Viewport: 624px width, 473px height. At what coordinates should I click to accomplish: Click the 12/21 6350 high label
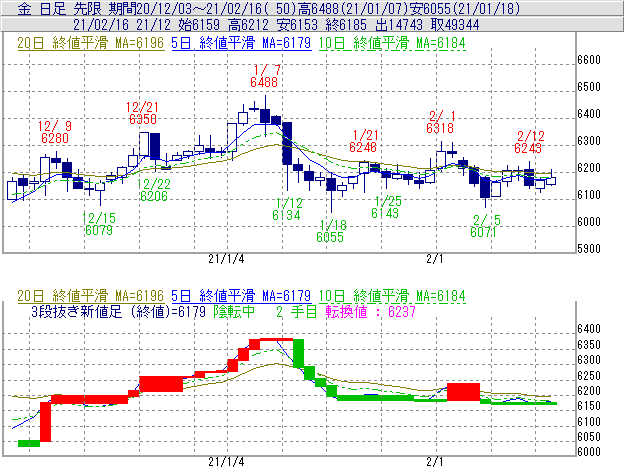[x=142, y=113]
